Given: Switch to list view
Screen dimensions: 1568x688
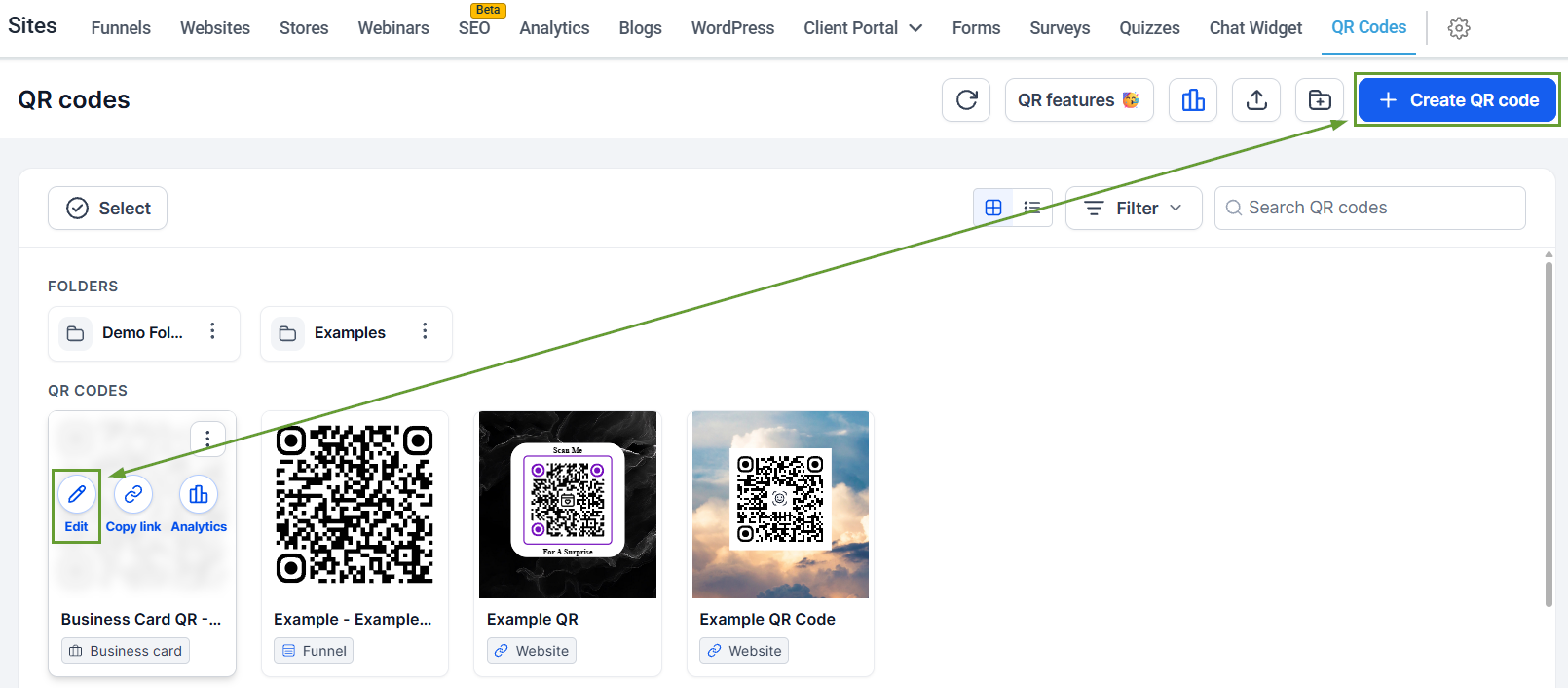Looking at the screenshot, I should (1032, 208).
